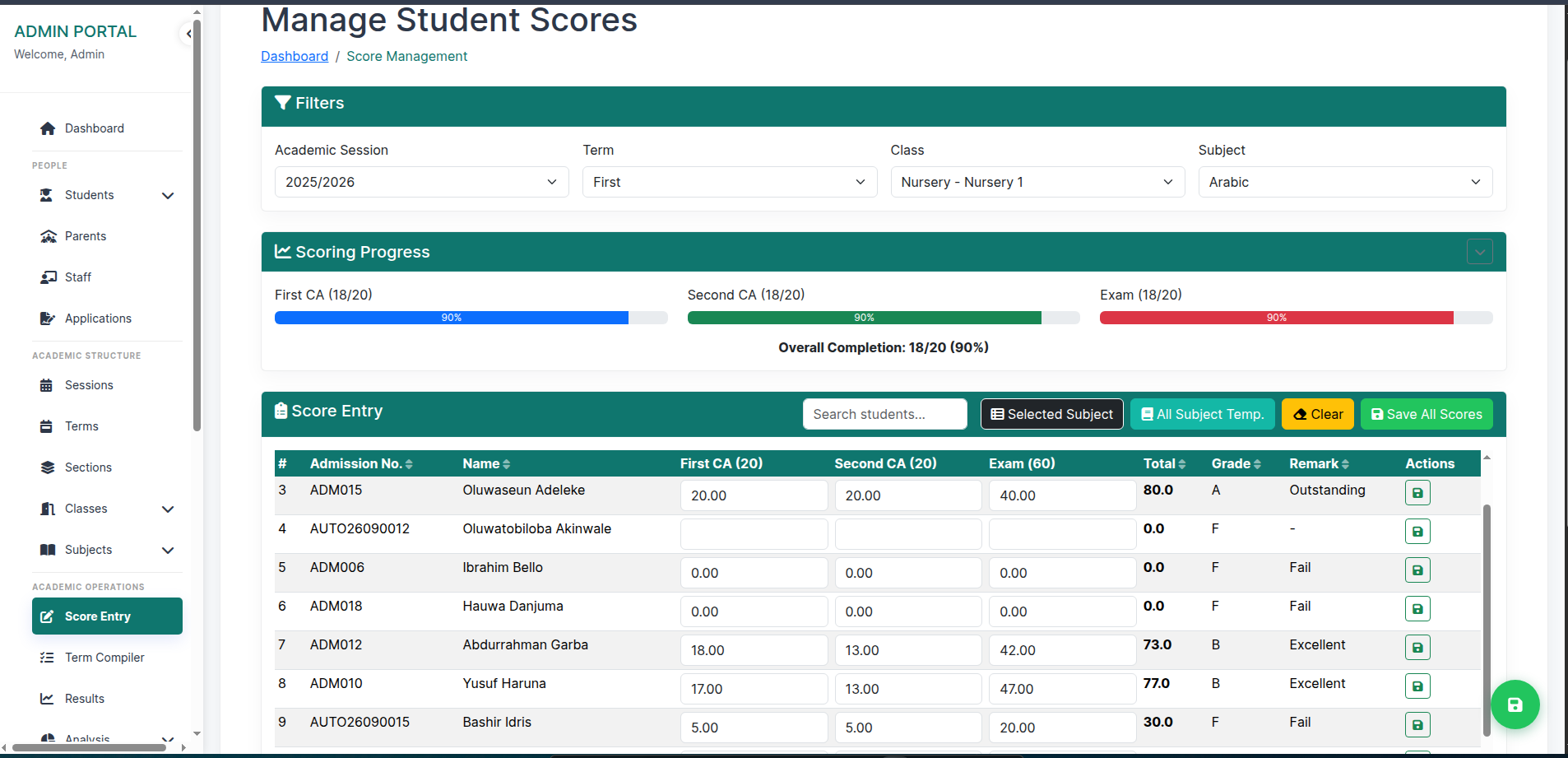Click Exam field for Abdurrahman Garba
Viewport: 1568px width, 758px height.
[1062, 650]
